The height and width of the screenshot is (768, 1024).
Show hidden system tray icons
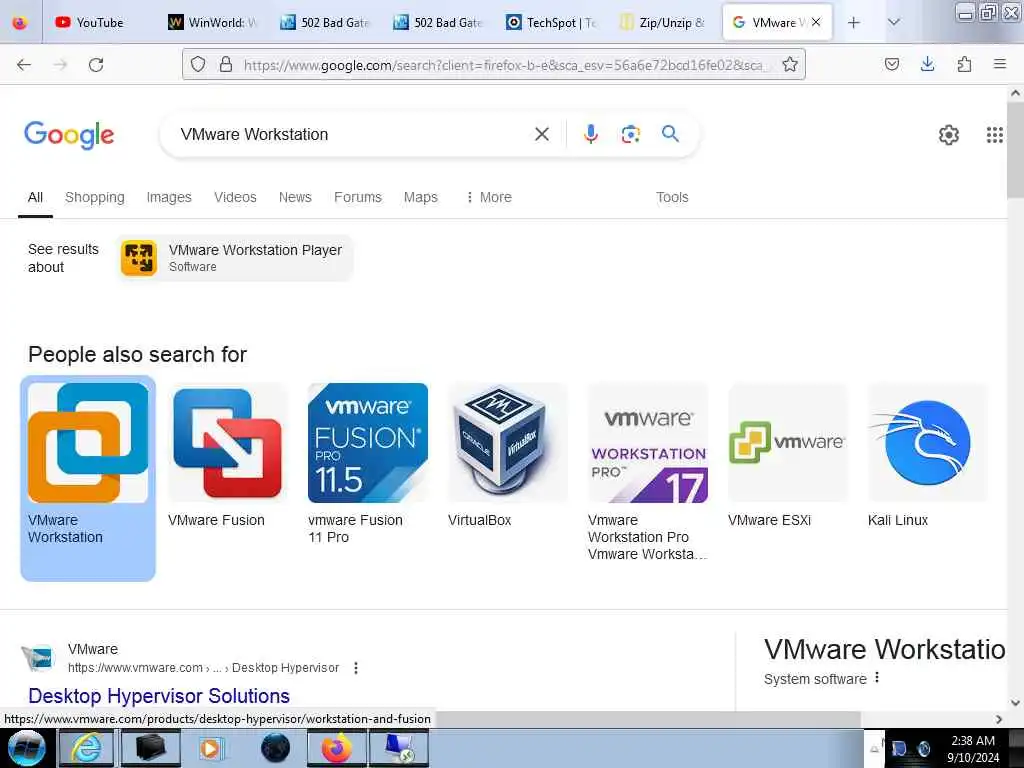coord(873,749)
